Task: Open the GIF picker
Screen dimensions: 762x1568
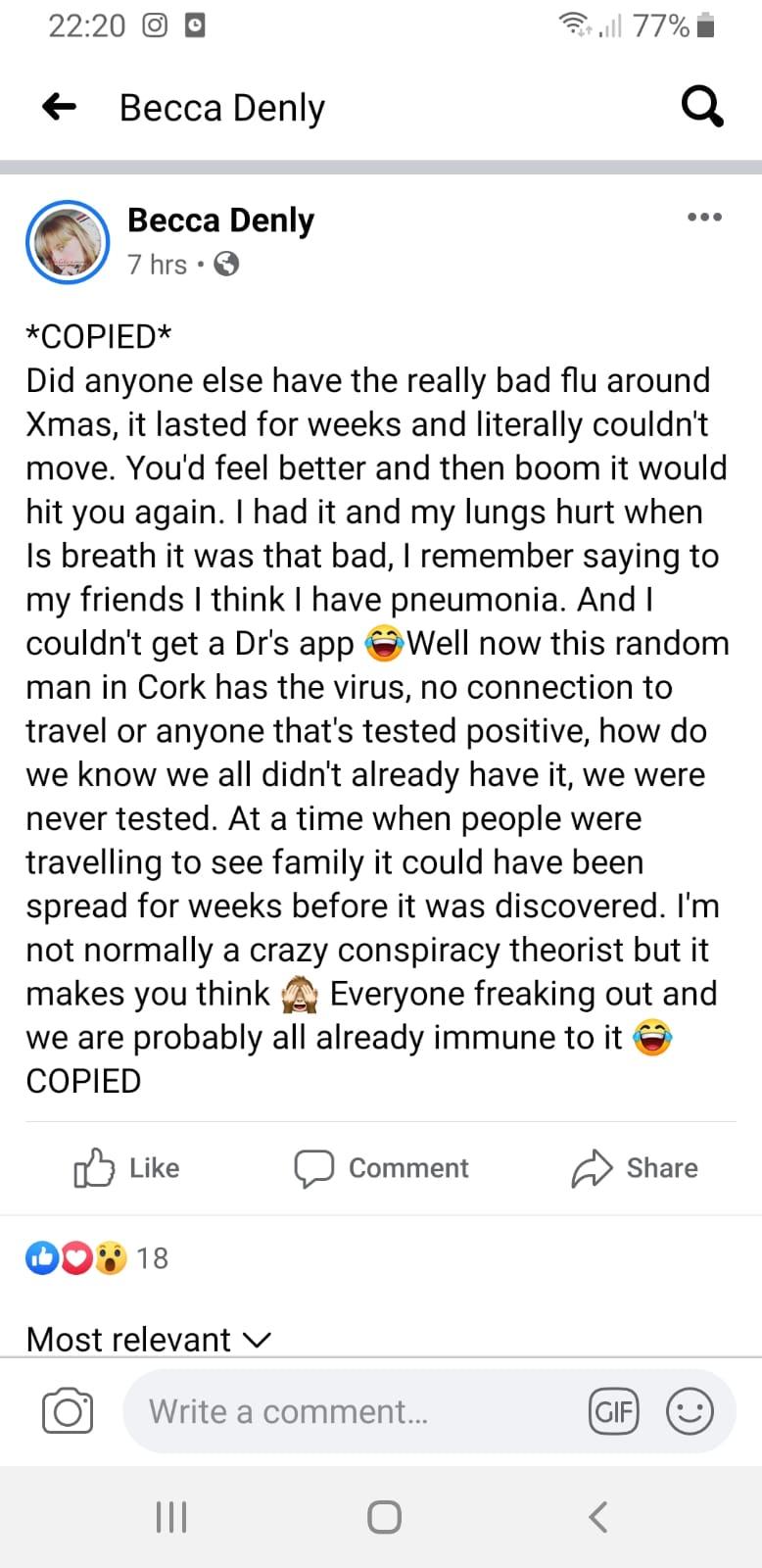Action: [613, 1411]
